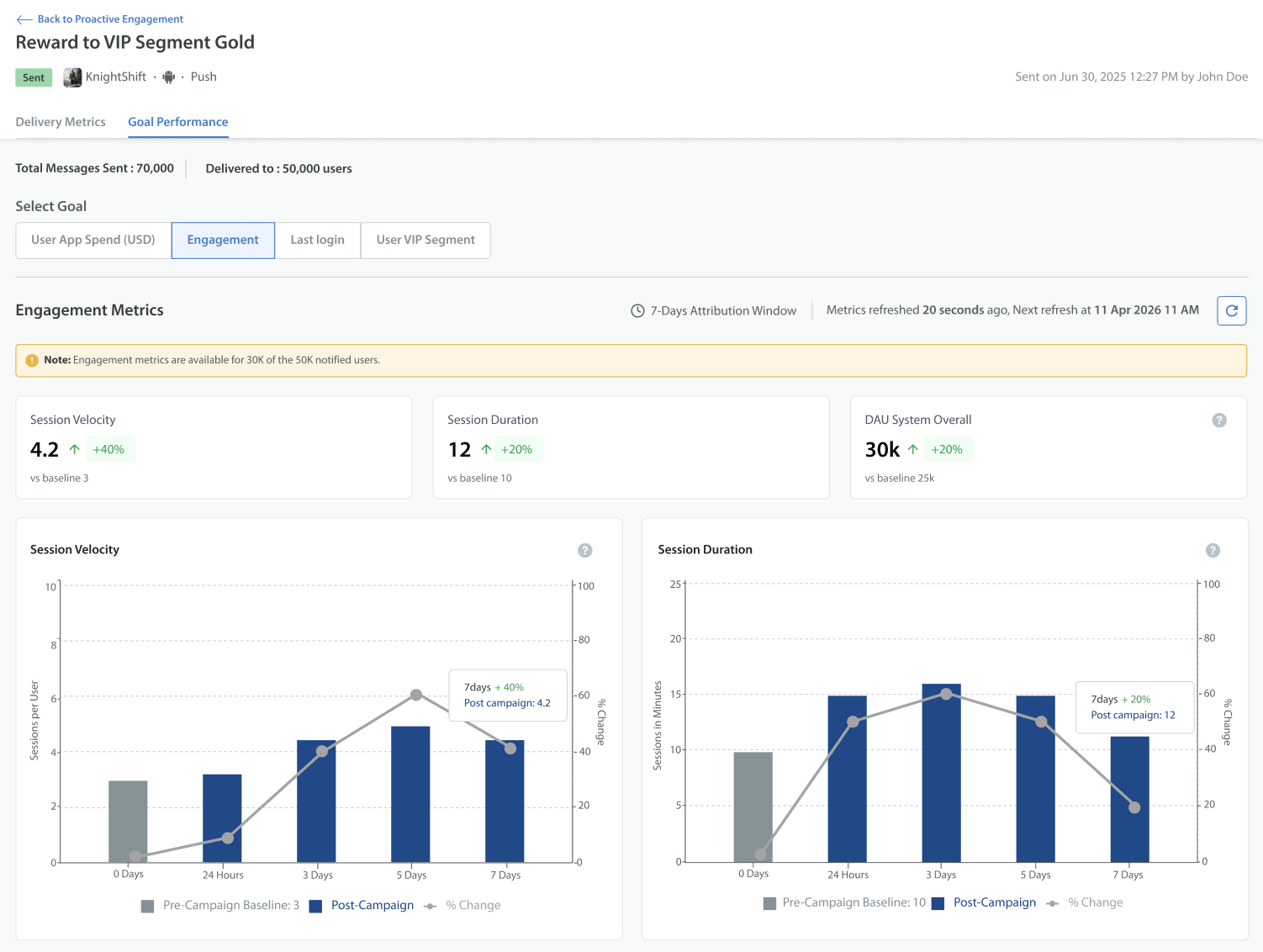The width and height of the screenshot is (1263, 952).
Task: Select the User App Spend (USD) goal
Action: (93, 241)
